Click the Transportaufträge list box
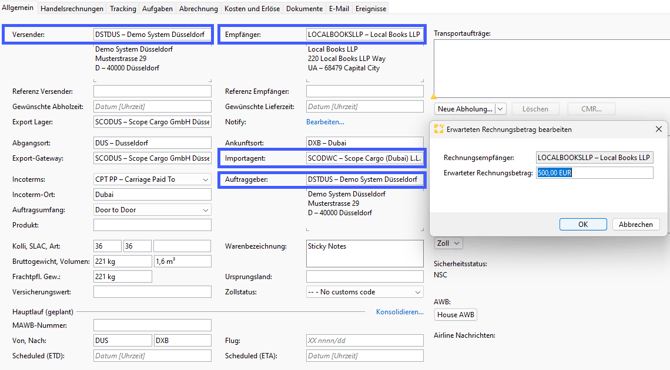 point(552,69)
